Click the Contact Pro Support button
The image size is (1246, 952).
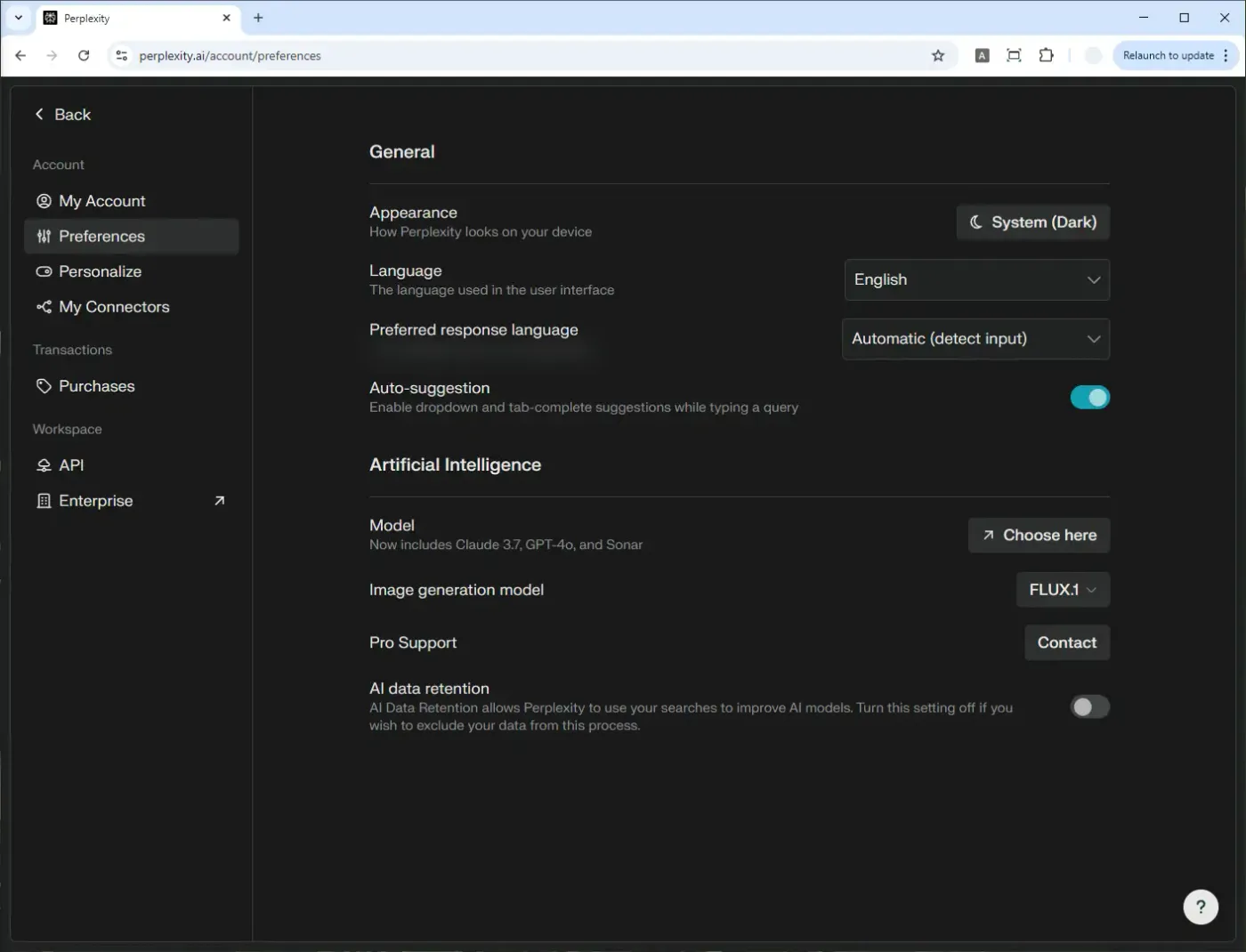pos(1067,642)
